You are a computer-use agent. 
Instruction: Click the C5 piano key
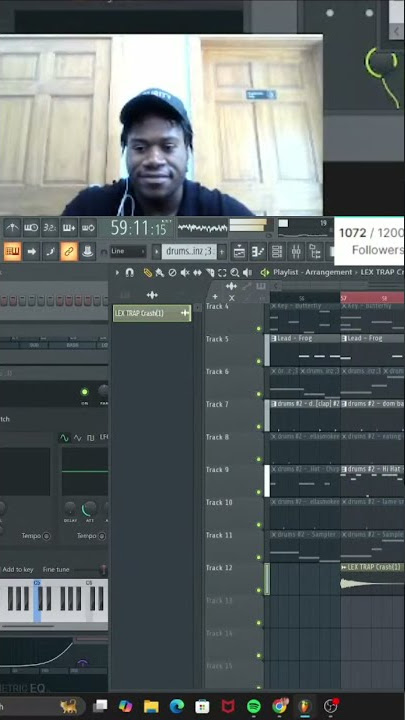point(37,602)
